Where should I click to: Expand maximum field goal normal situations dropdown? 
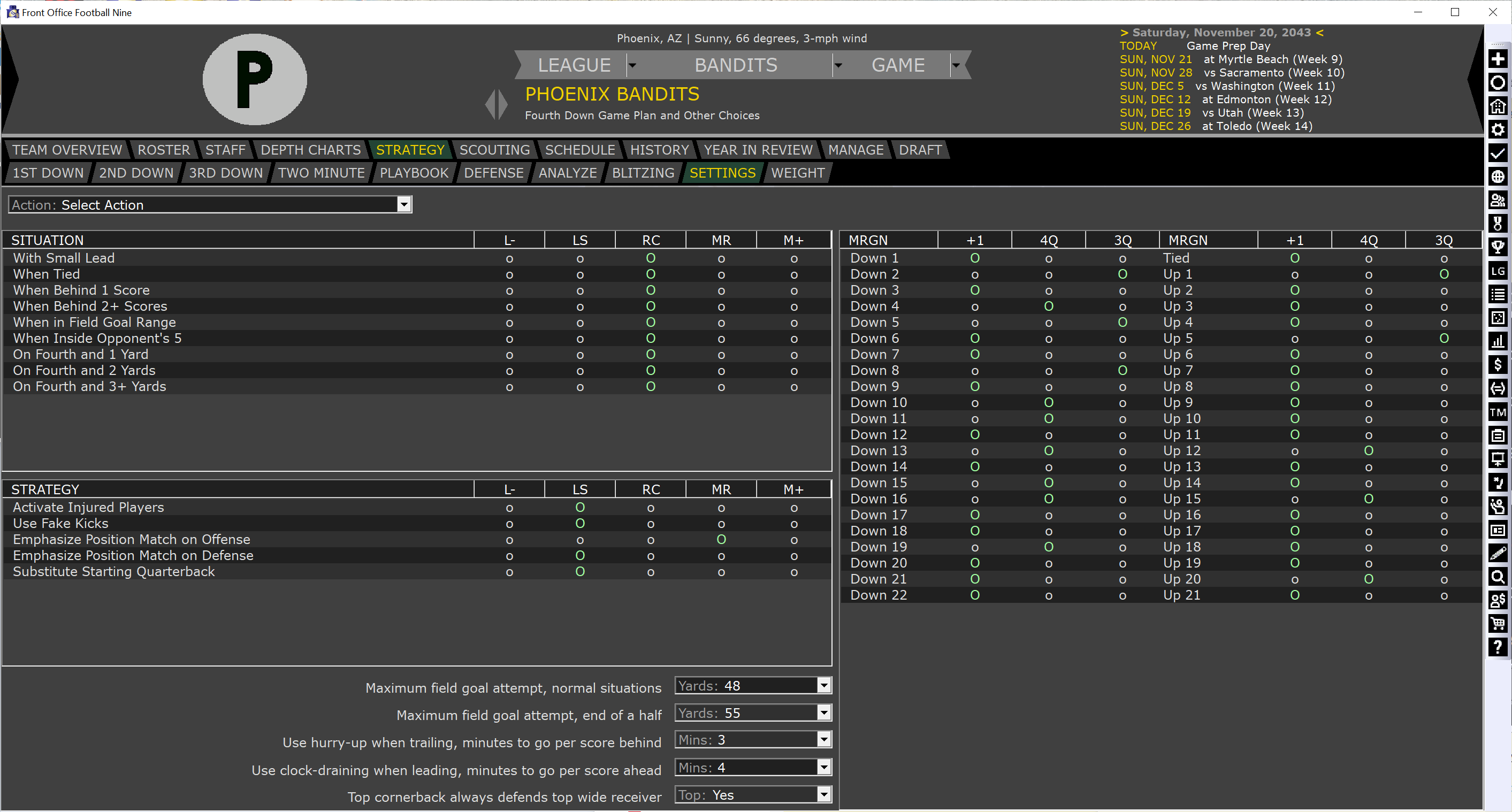pos(823,685)
